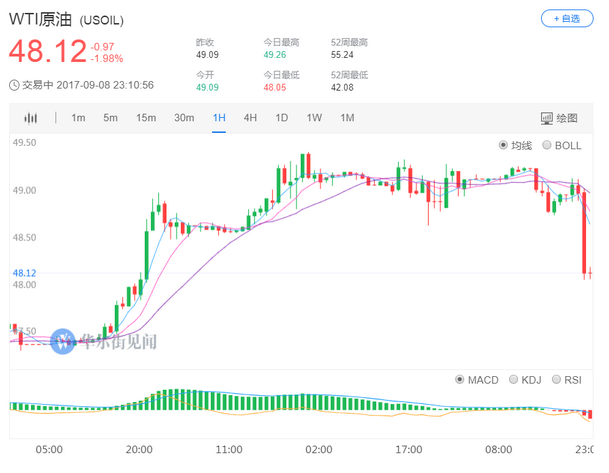Viewport: 609px width, 473px height.
Task: Open the 绘图 drawing tools icon
Action: [547, 118]
